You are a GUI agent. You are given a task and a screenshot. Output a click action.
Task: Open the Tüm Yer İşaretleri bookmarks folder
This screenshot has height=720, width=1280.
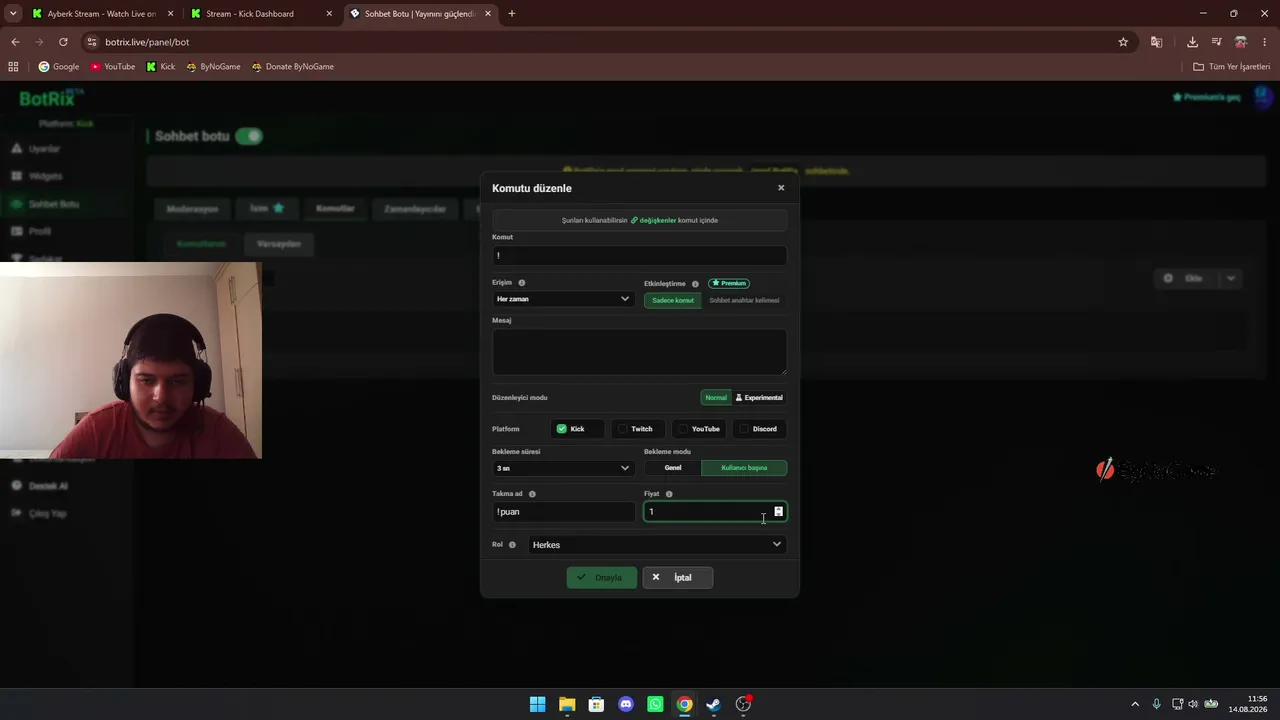1232,67
